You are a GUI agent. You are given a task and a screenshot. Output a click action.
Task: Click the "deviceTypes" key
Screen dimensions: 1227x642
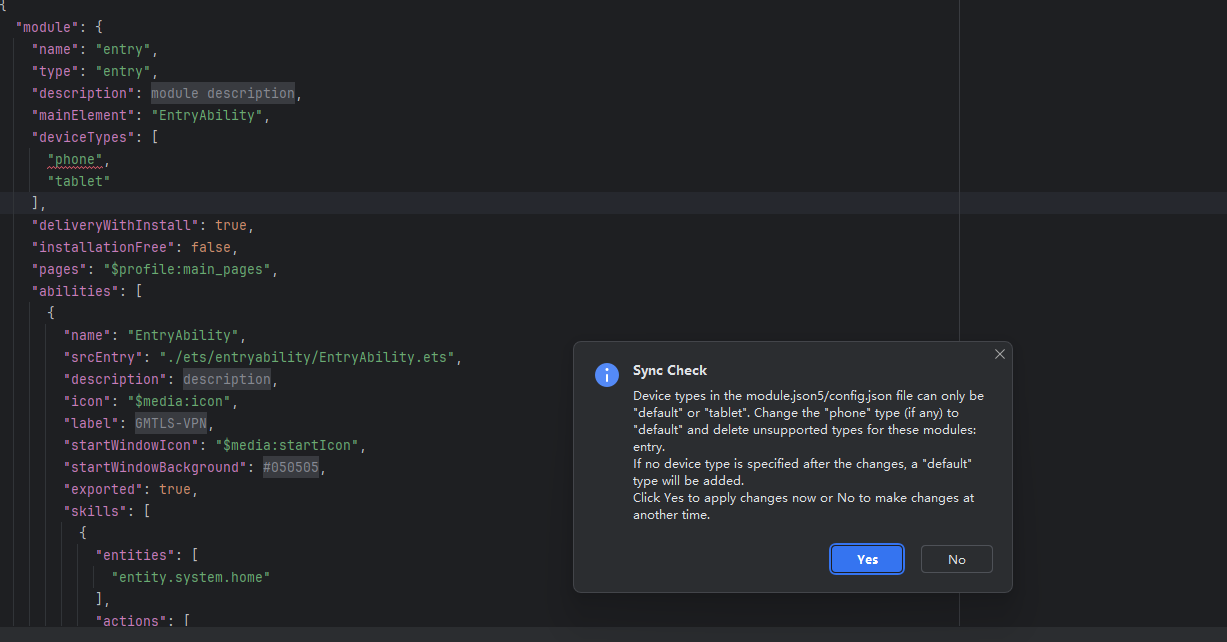click(x=84, y=137)
